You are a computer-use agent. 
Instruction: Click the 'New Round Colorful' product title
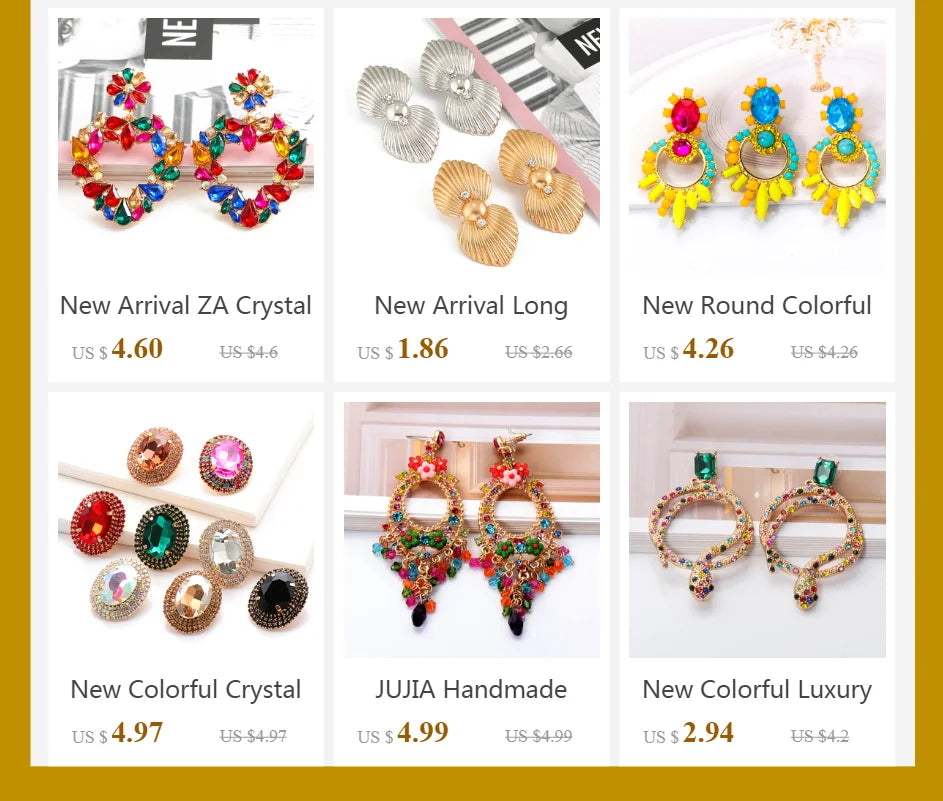(x=757, y=305)
